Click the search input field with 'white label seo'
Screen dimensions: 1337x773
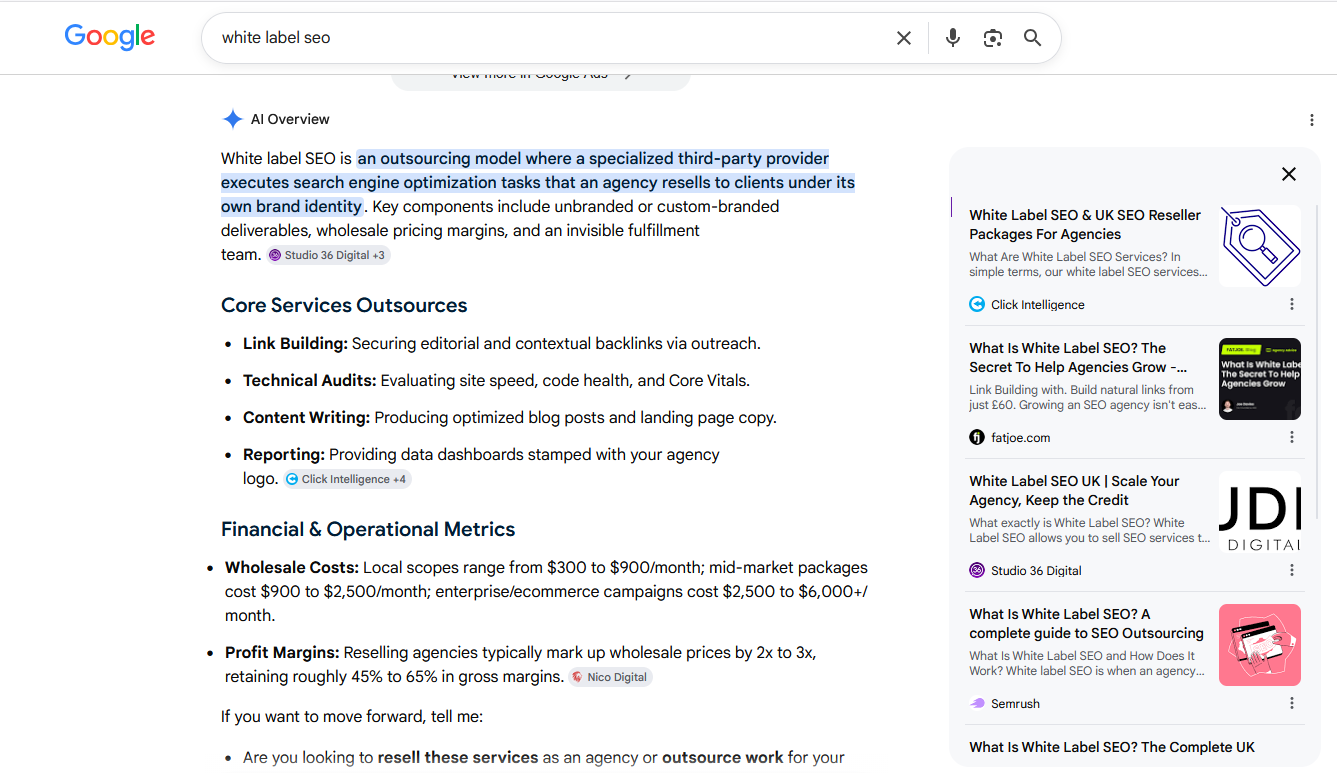[550, 38]
